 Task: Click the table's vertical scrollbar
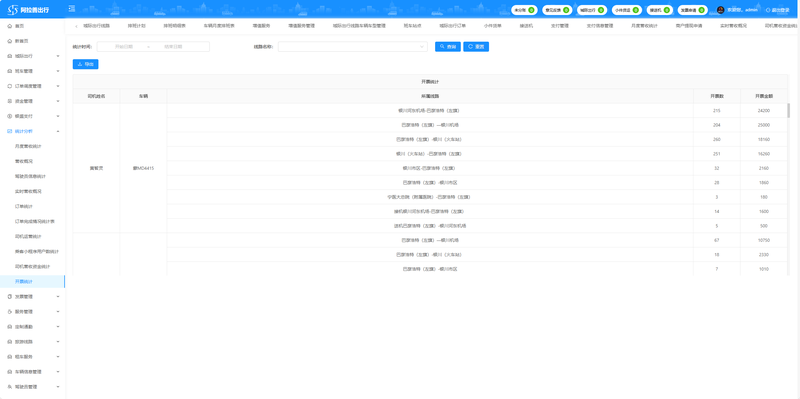(788, 110)
